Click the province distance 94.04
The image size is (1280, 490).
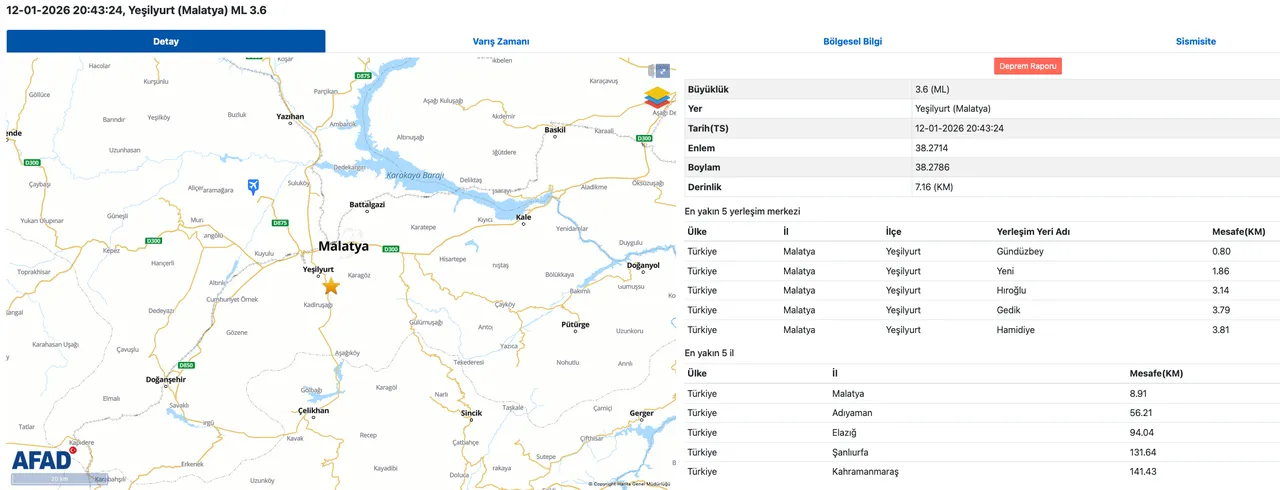[x=1141, y=432]
